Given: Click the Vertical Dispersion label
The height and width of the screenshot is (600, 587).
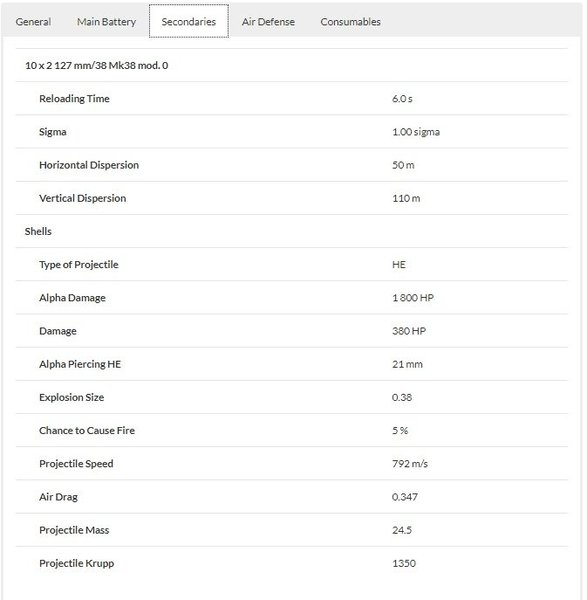Looking at the screenshot, I should point(82,198).
